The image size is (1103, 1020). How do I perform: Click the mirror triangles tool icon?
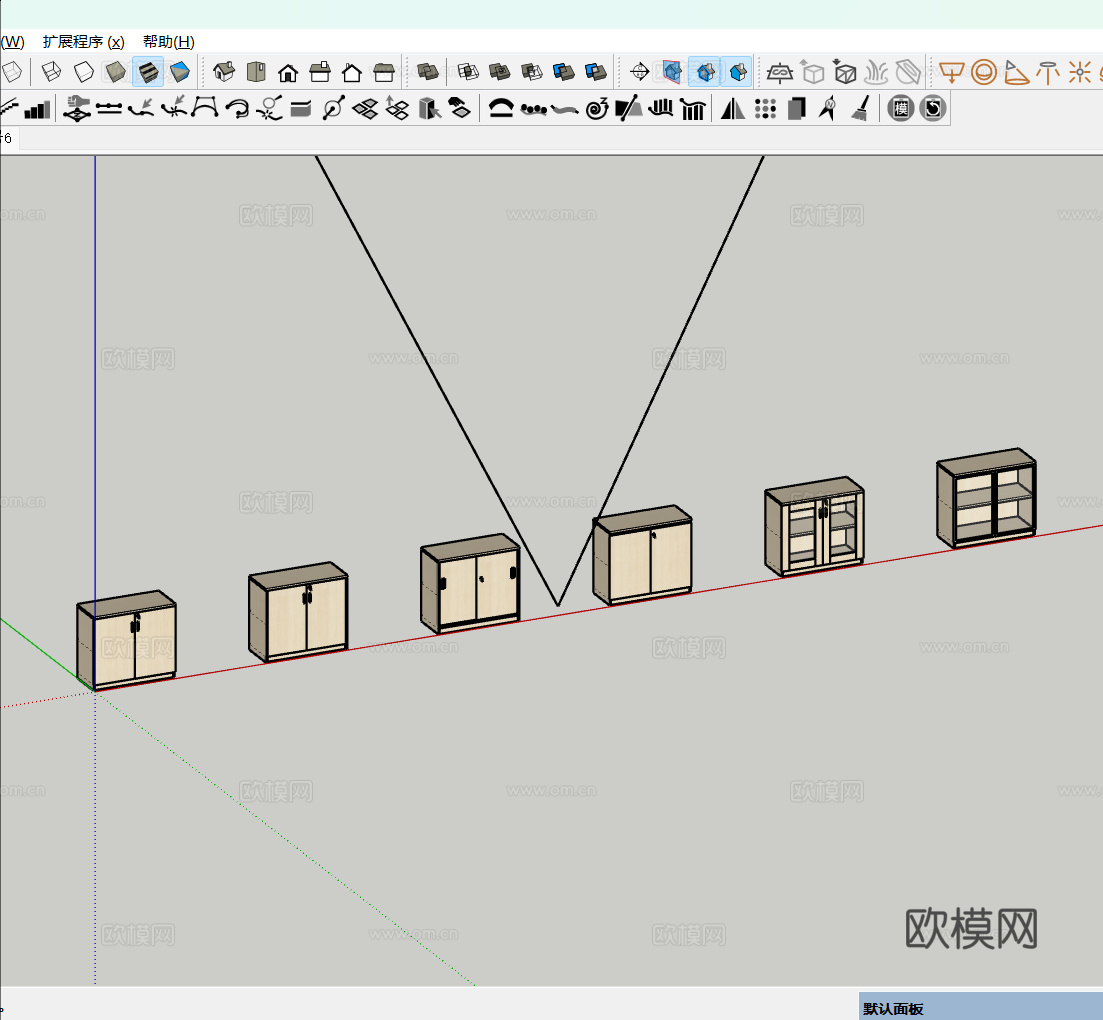click(733, 109)
